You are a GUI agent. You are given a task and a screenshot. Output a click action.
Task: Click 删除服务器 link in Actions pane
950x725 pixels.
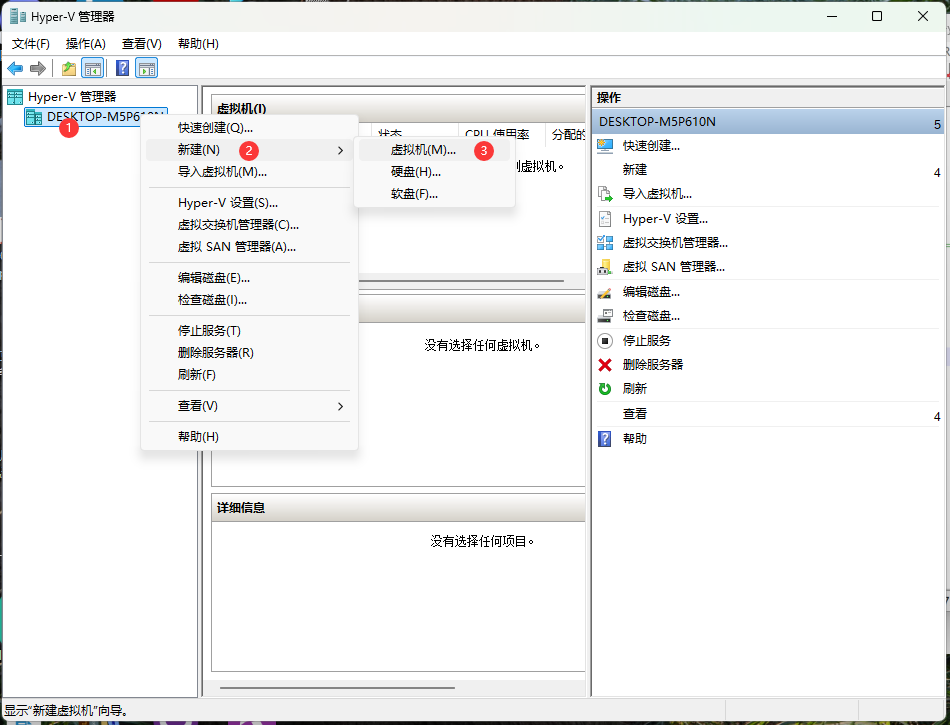(x=653, y=365)
